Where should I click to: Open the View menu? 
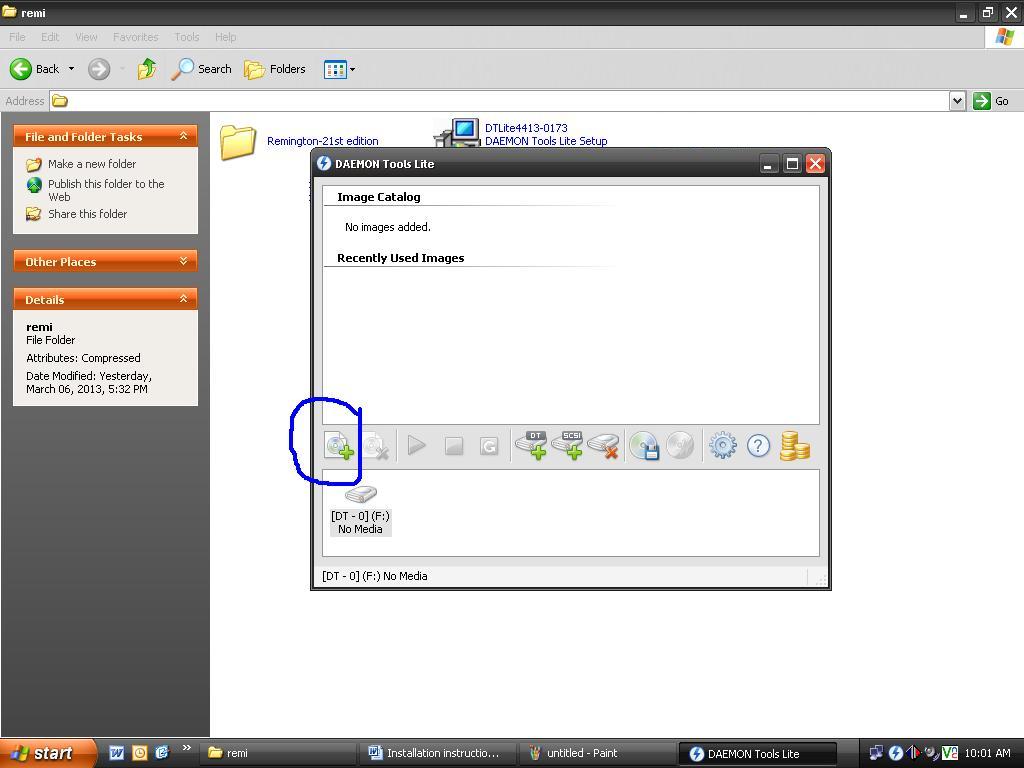tap(86, 37)
